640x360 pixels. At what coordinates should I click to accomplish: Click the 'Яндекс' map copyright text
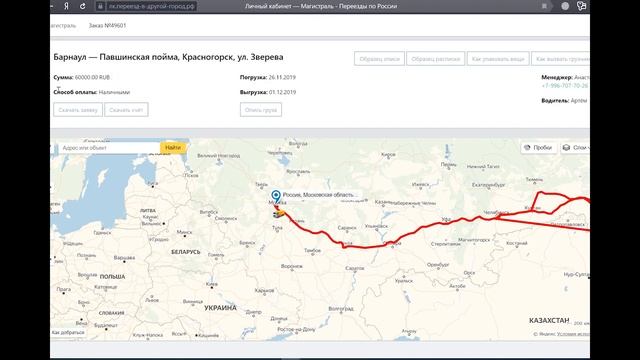548,334
